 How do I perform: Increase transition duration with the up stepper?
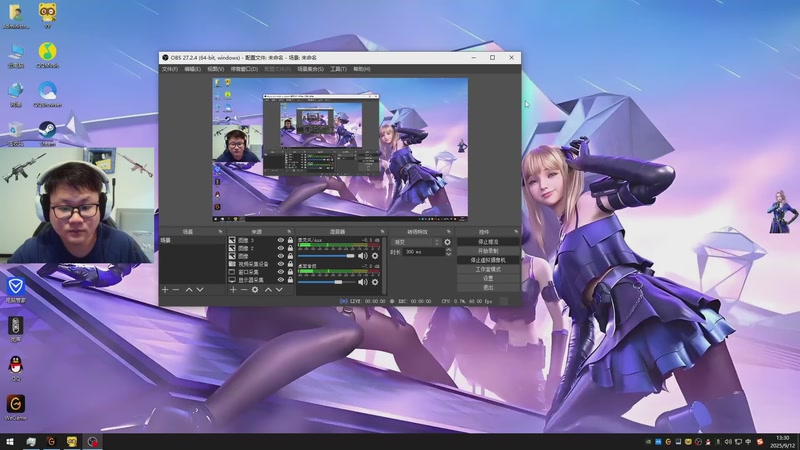(448, 250)
